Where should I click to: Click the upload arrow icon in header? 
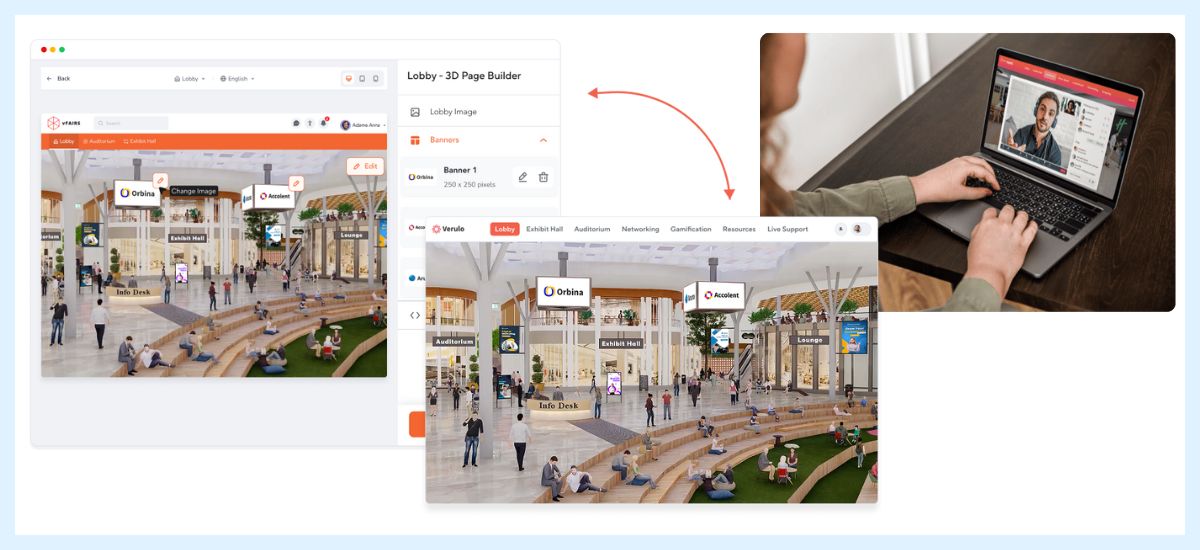click(x=309, y=123)
